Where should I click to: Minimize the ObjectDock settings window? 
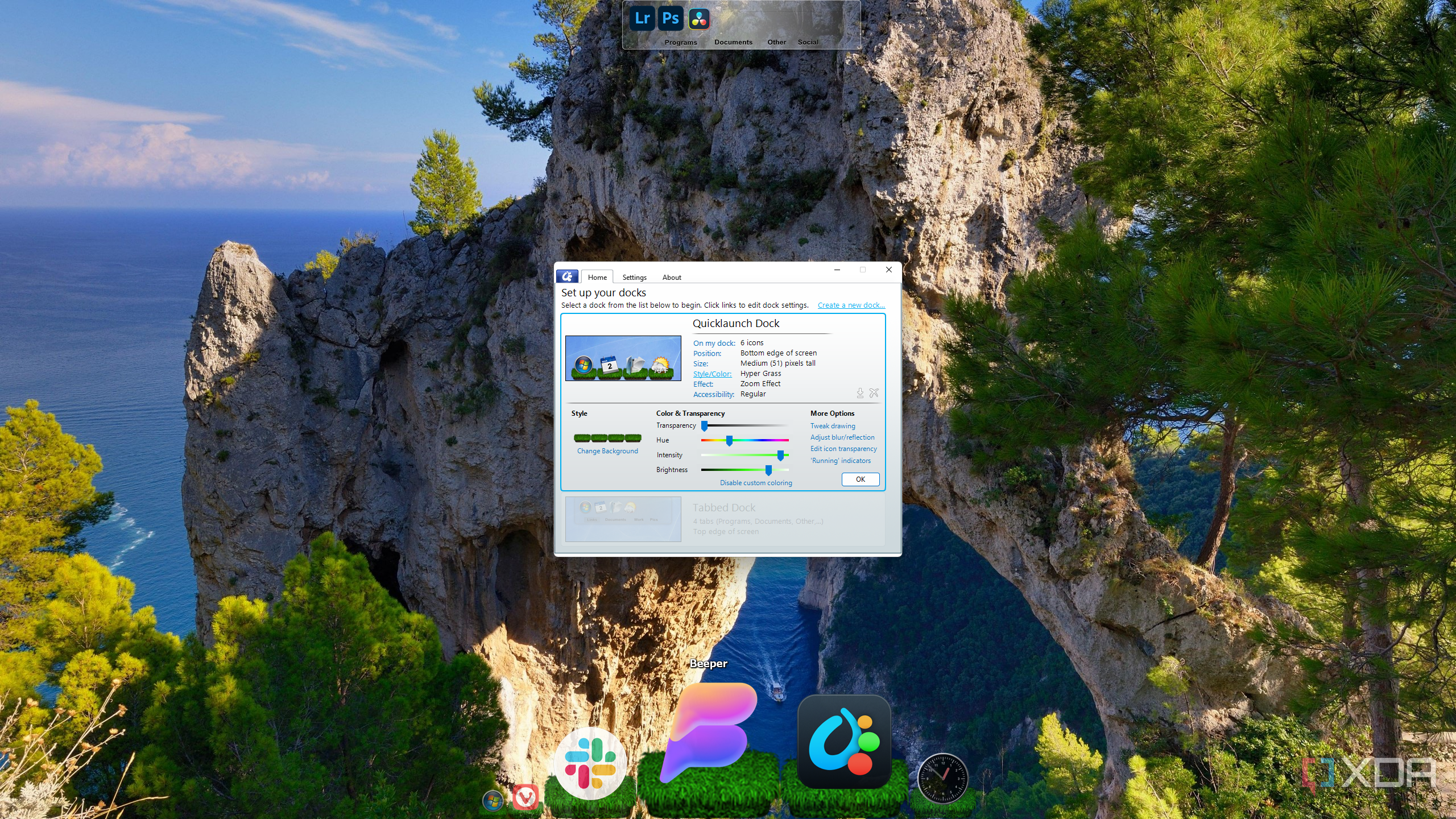837,270
